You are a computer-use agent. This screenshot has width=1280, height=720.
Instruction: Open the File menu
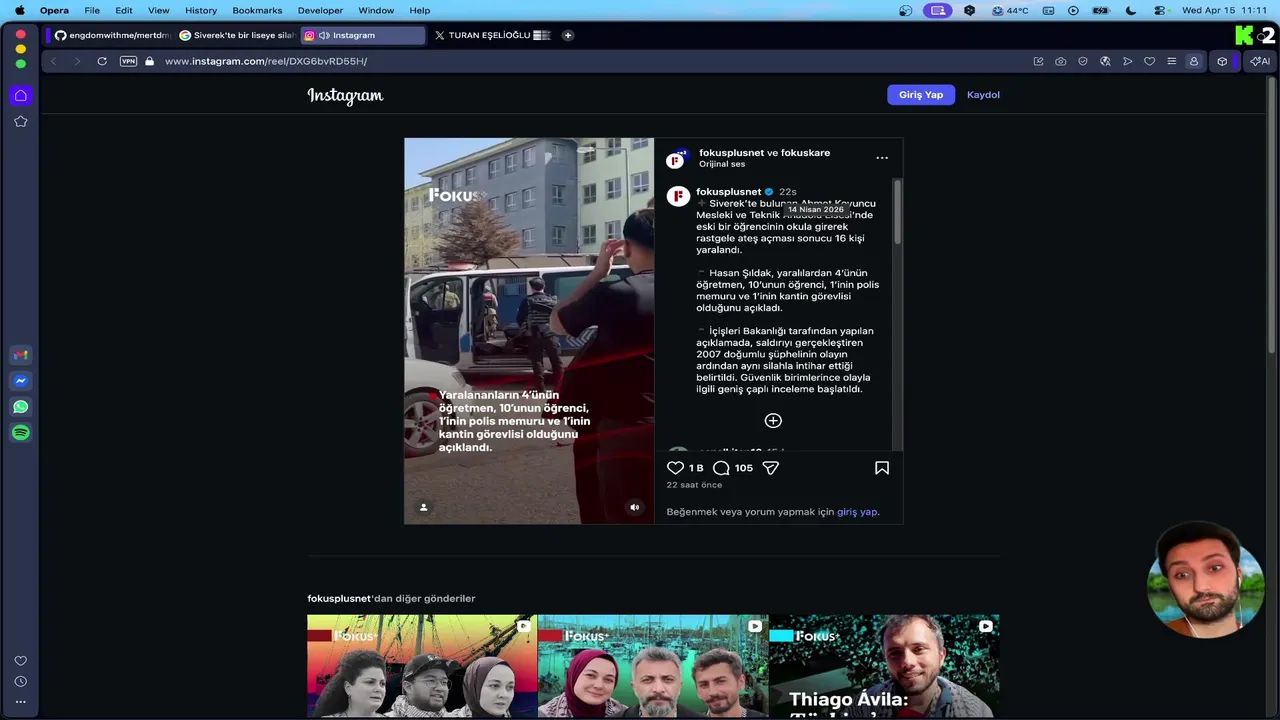pyautogui.click(x=92, y=10)
